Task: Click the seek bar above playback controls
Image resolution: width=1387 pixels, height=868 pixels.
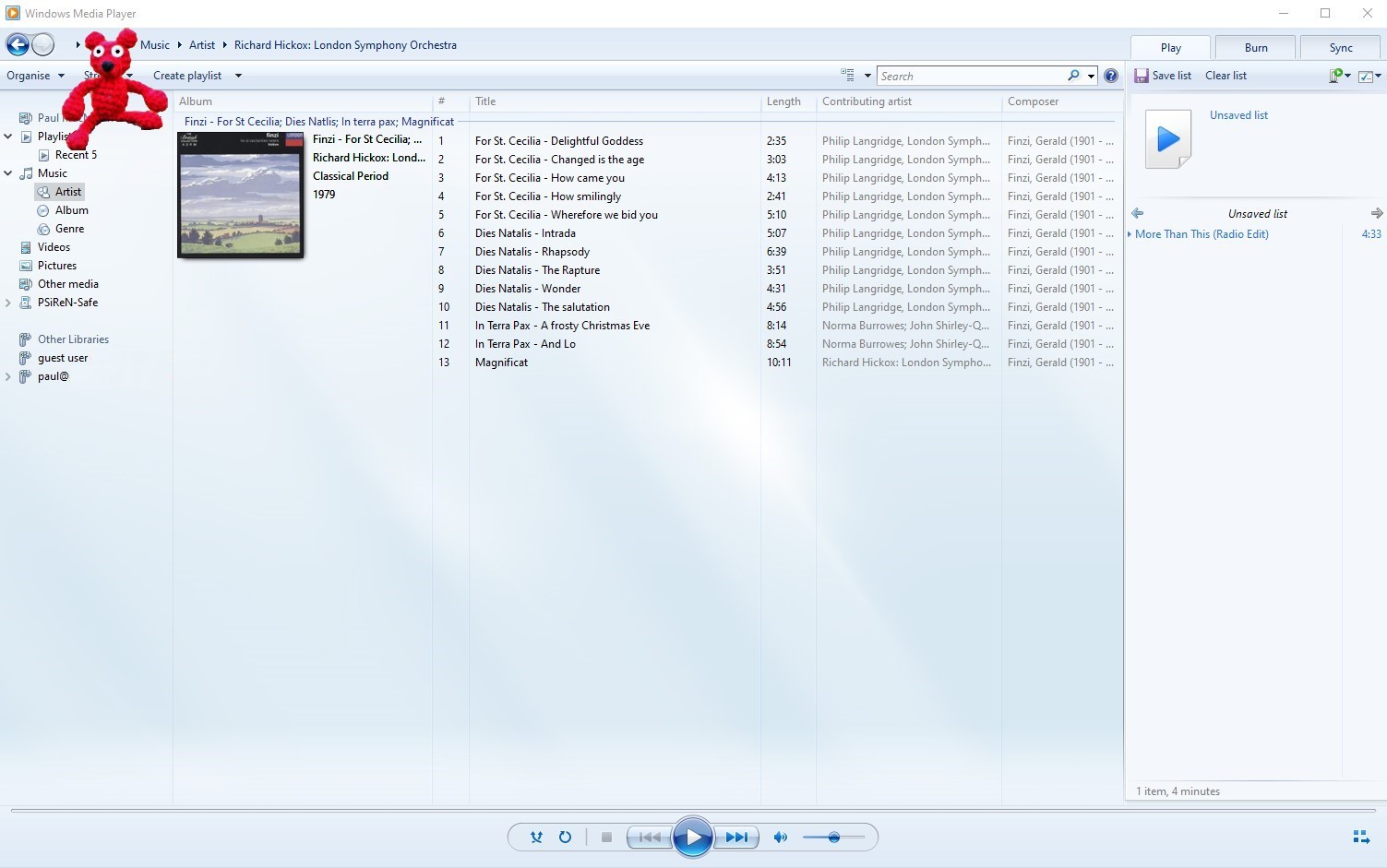Action: pos(693,811)
